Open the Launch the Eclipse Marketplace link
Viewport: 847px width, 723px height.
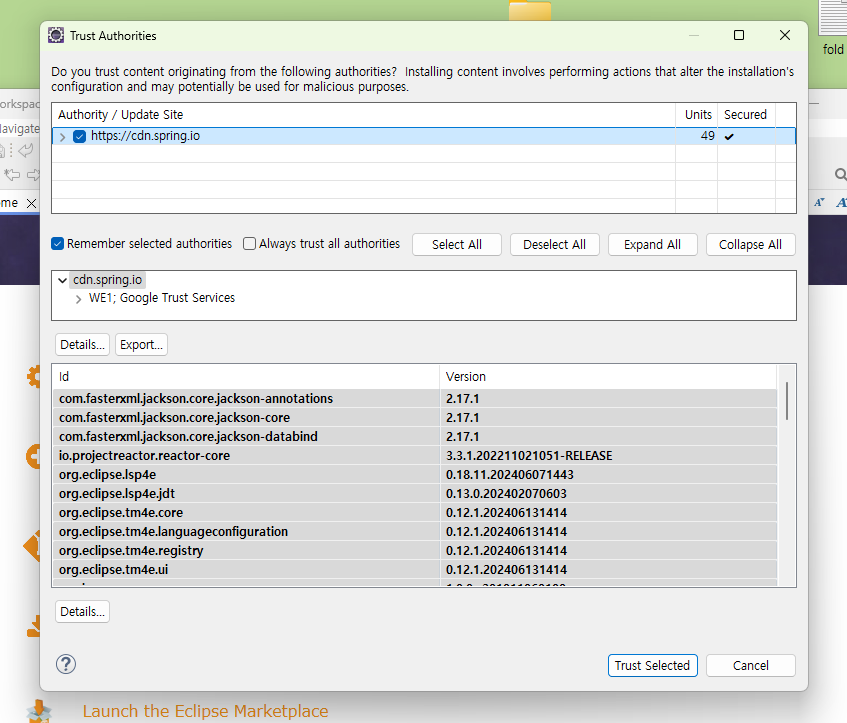point(205,711)
